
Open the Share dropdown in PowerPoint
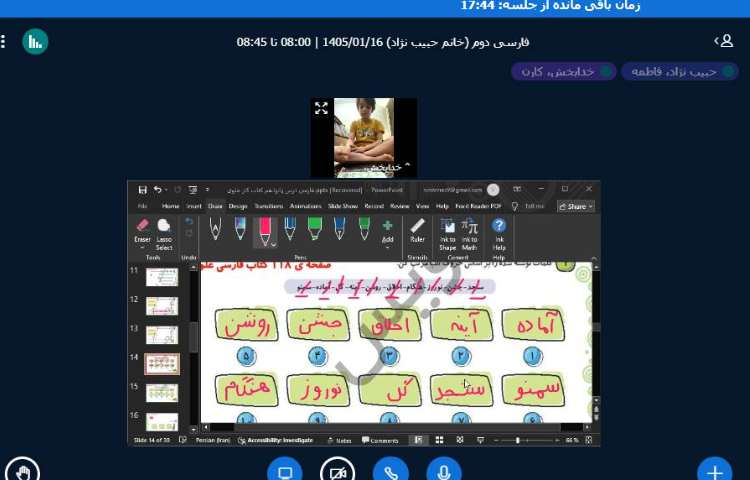(576, 207)
